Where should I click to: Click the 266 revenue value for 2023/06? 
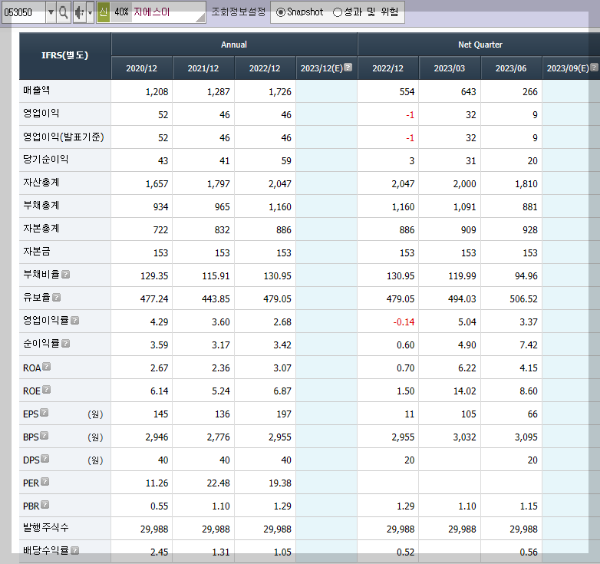pos(530,91)
